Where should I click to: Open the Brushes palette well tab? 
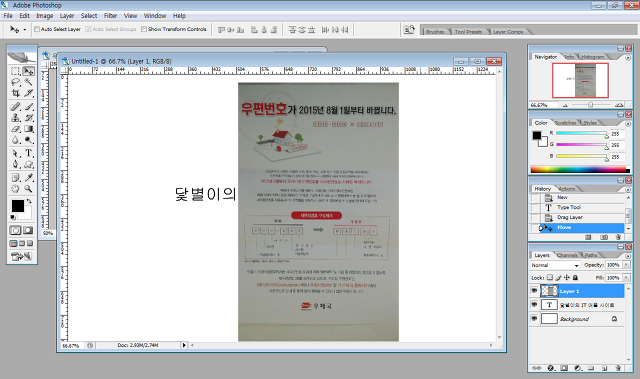tap(435, 31)
